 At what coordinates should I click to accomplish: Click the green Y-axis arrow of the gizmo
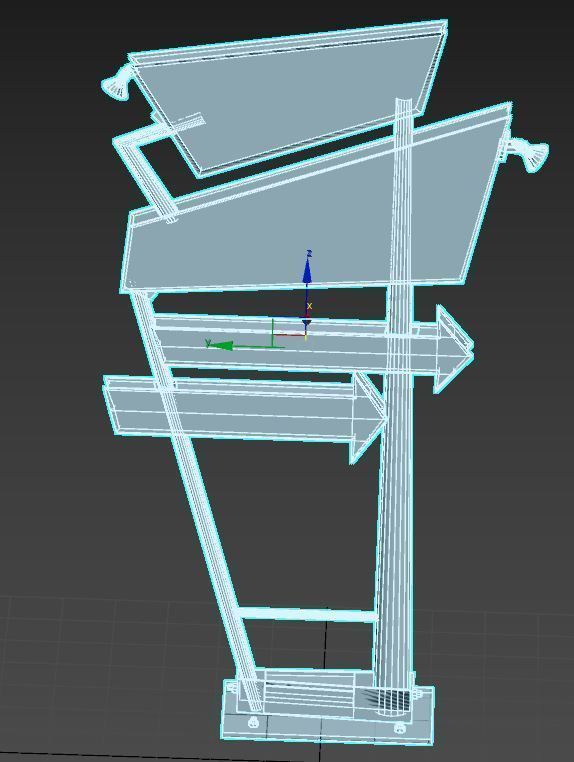point(223,346)
